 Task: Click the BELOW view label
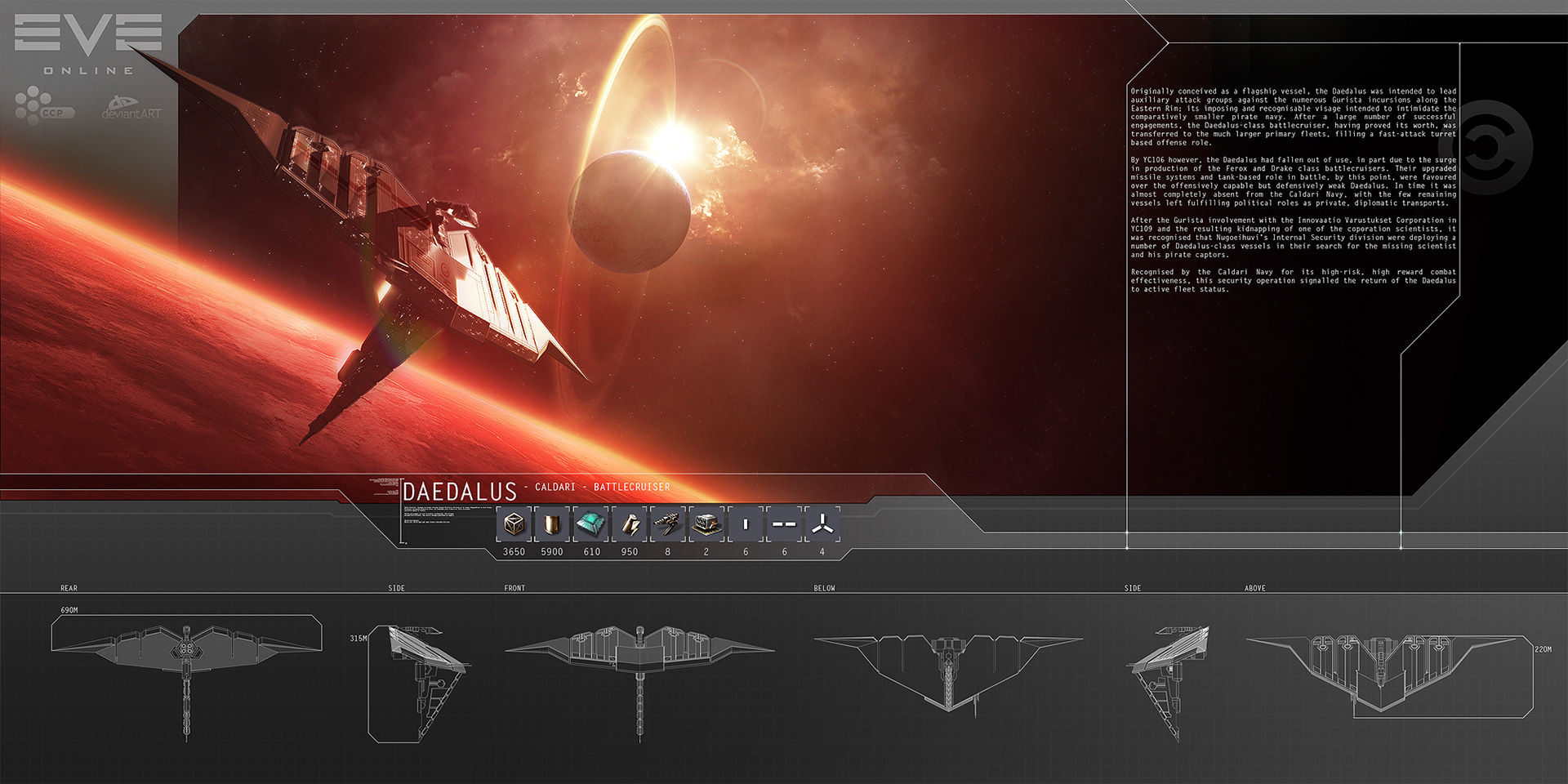824,588
